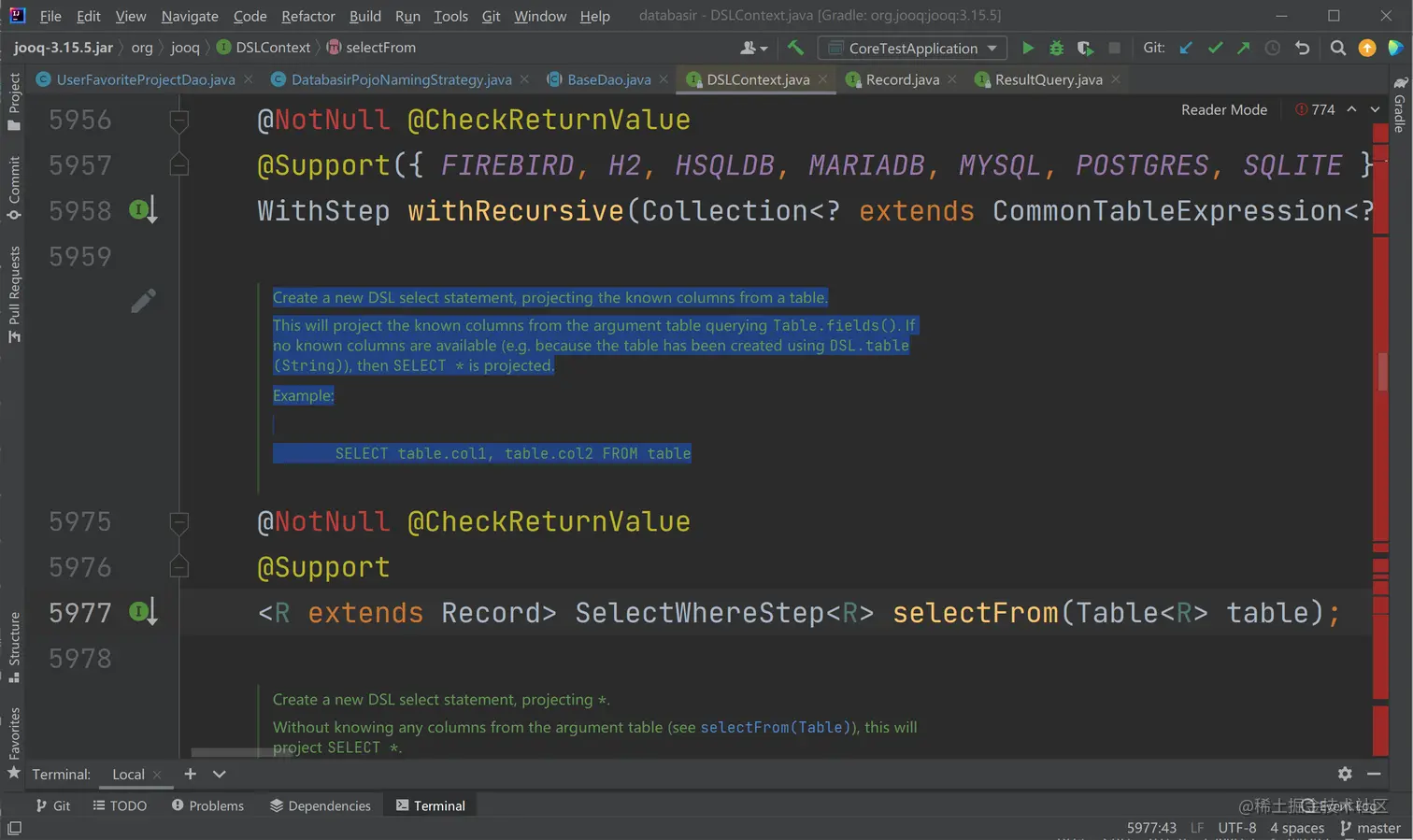Screen dimensions: 1413x840
Task: Collapse the fold marker at line 5975
Action: 179,521
